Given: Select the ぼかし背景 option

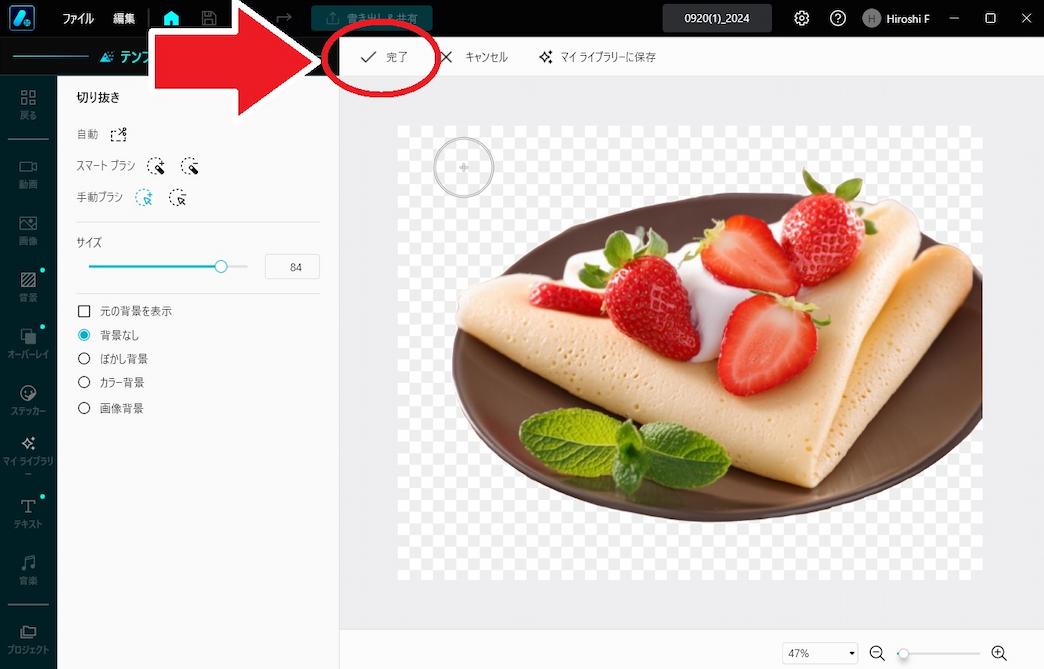Looking at the screenshot, I should pyautogui.click(x=84, y=357).
